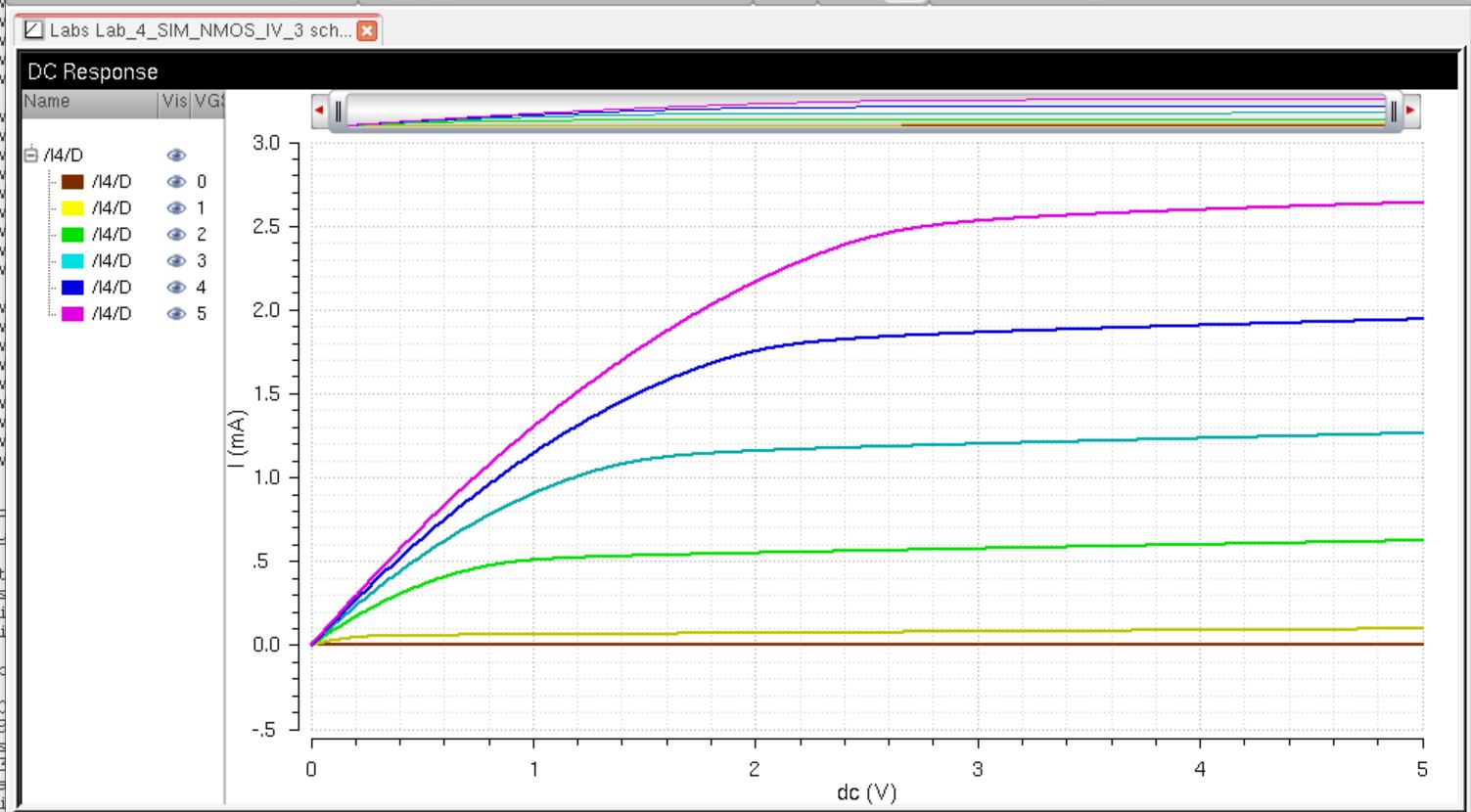Click the Vis column header

174,101
